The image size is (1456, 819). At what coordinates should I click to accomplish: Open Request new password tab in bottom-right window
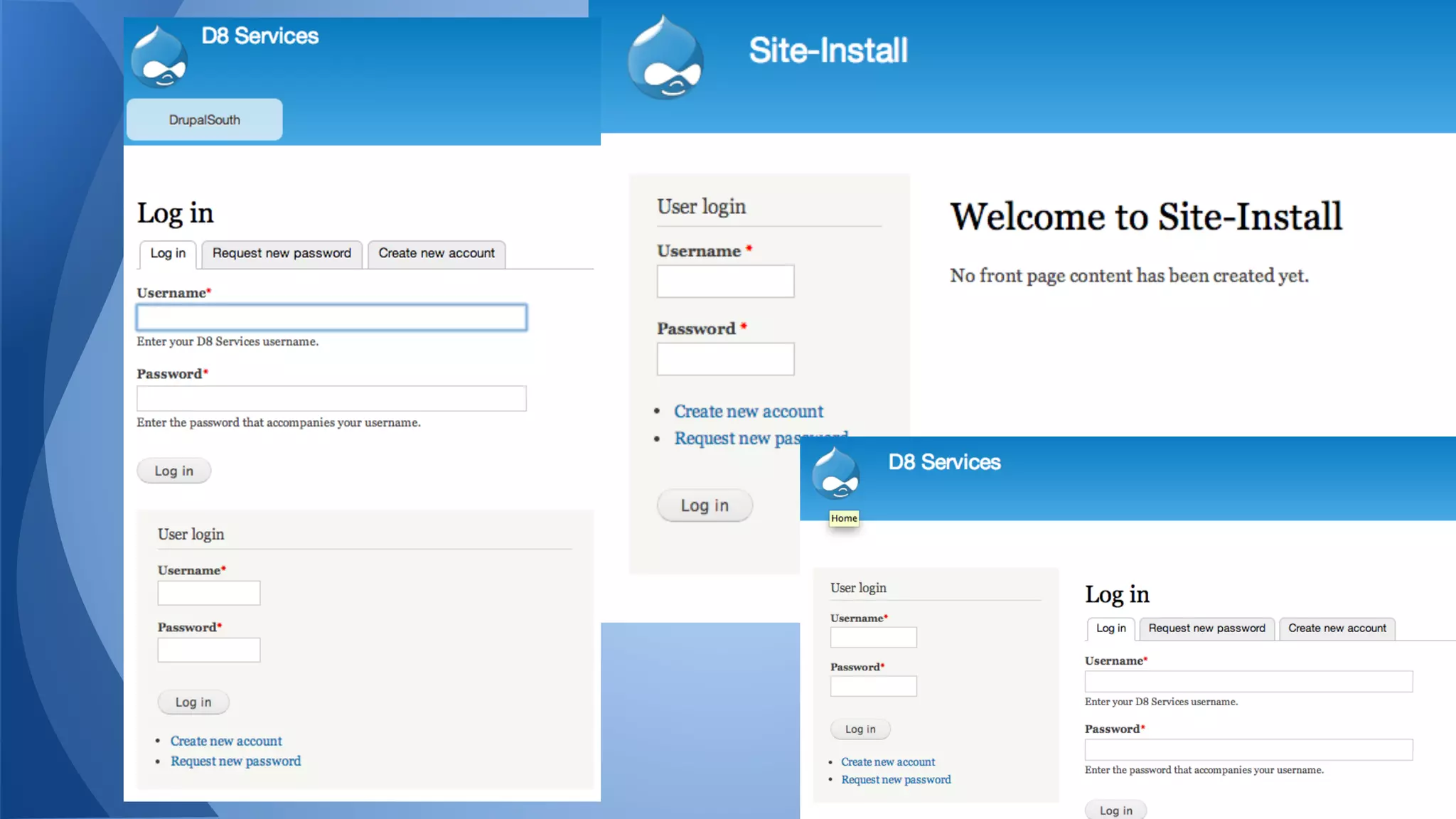(1207, 628)
